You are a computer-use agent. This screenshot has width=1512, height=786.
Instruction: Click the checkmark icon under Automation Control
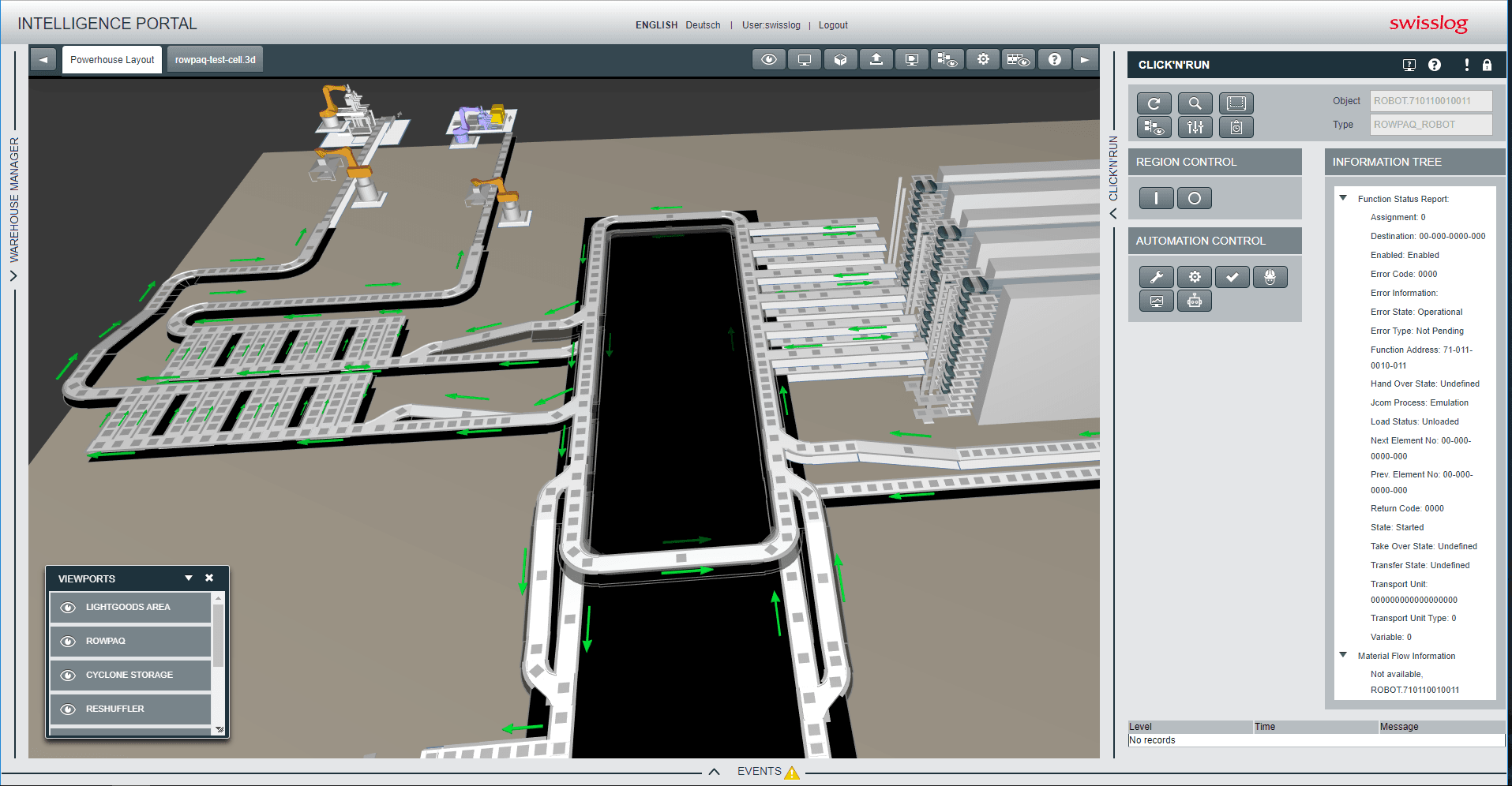coord(1232,277)
